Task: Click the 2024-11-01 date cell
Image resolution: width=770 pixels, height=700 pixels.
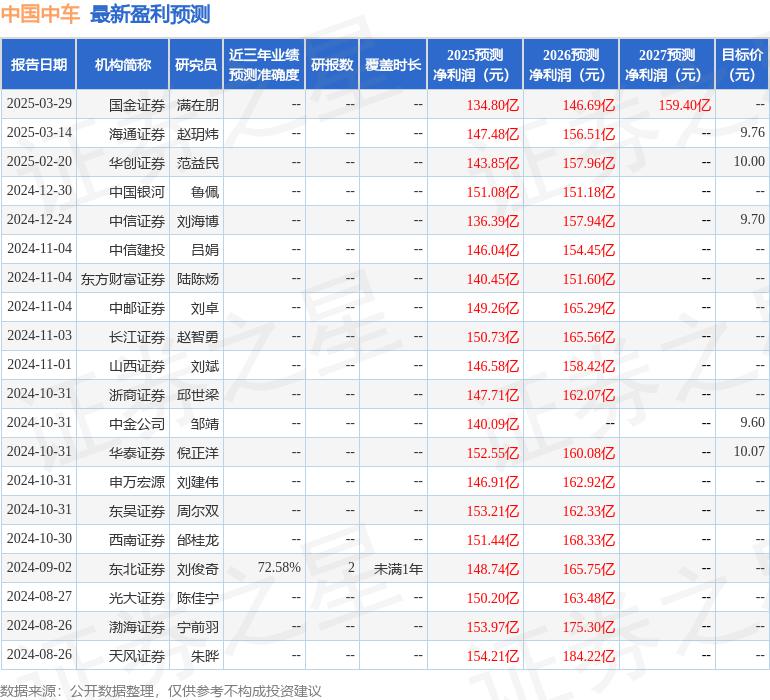Action: pos(39,364)
